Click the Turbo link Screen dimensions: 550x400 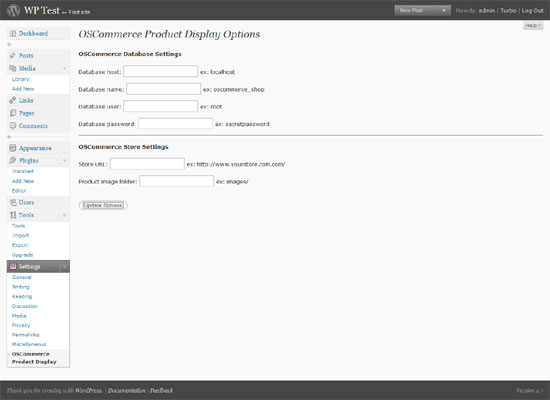pos(508,11)
